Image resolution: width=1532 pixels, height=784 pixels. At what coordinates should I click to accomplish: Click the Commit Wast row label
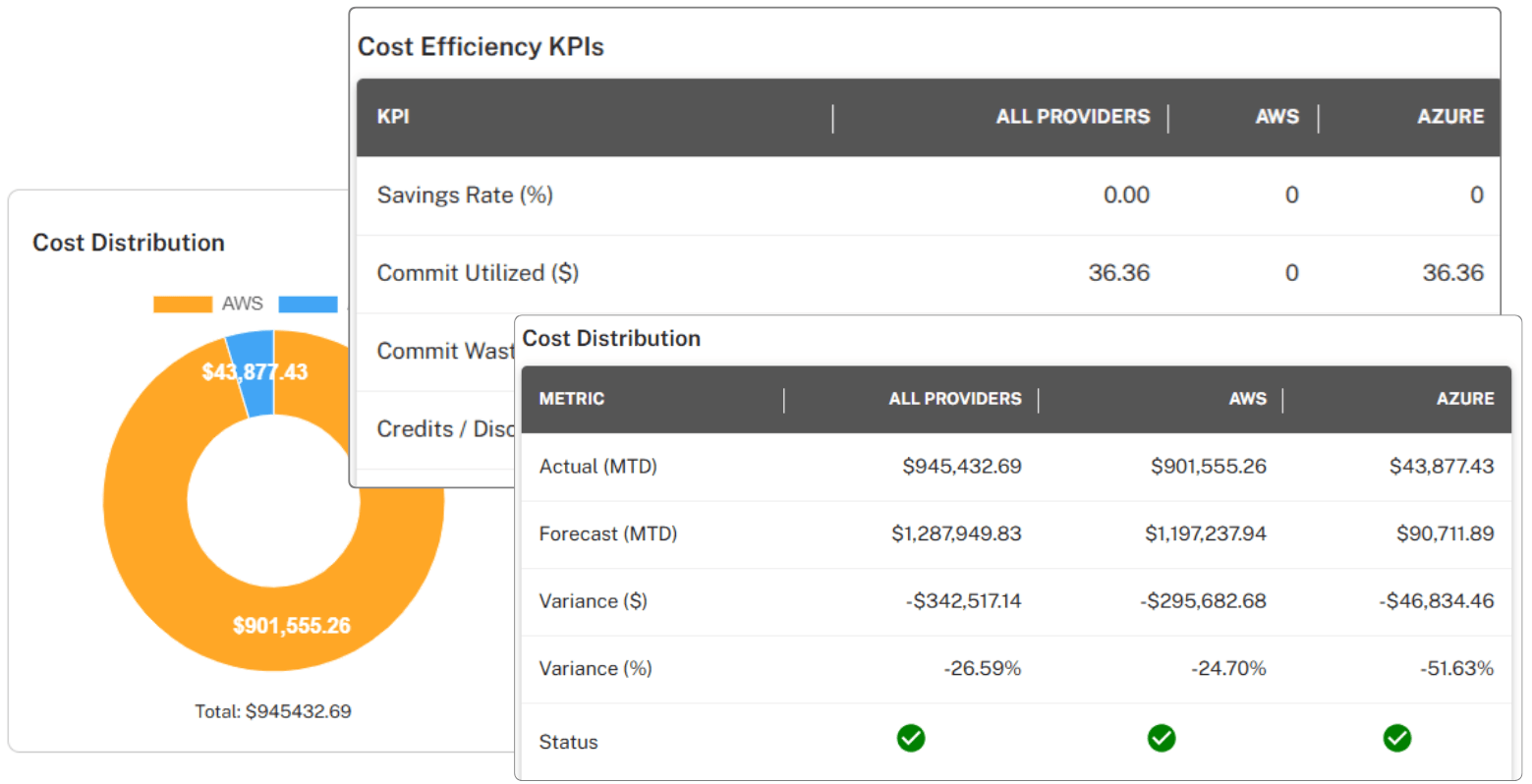[445, 352]
